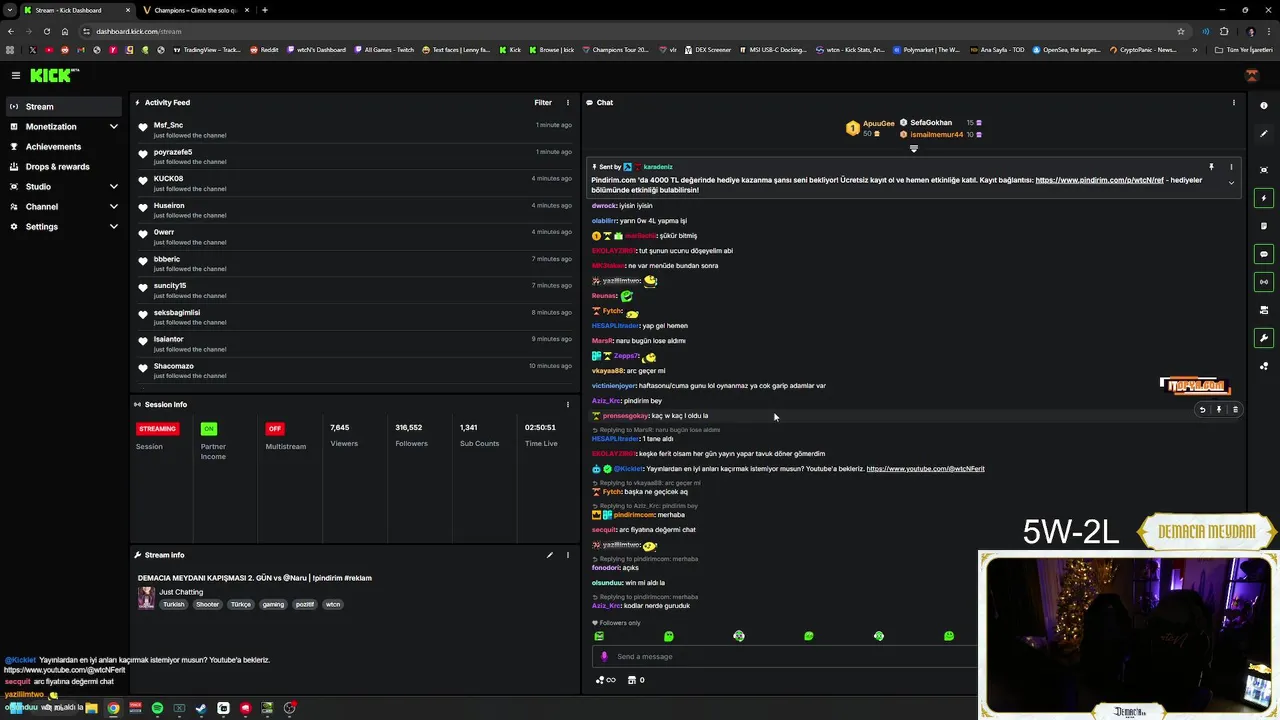This screenshot has height=720, width=1280.
Task: Click the Just Chatting category thumbnail
Action: [x=146, y=598]
